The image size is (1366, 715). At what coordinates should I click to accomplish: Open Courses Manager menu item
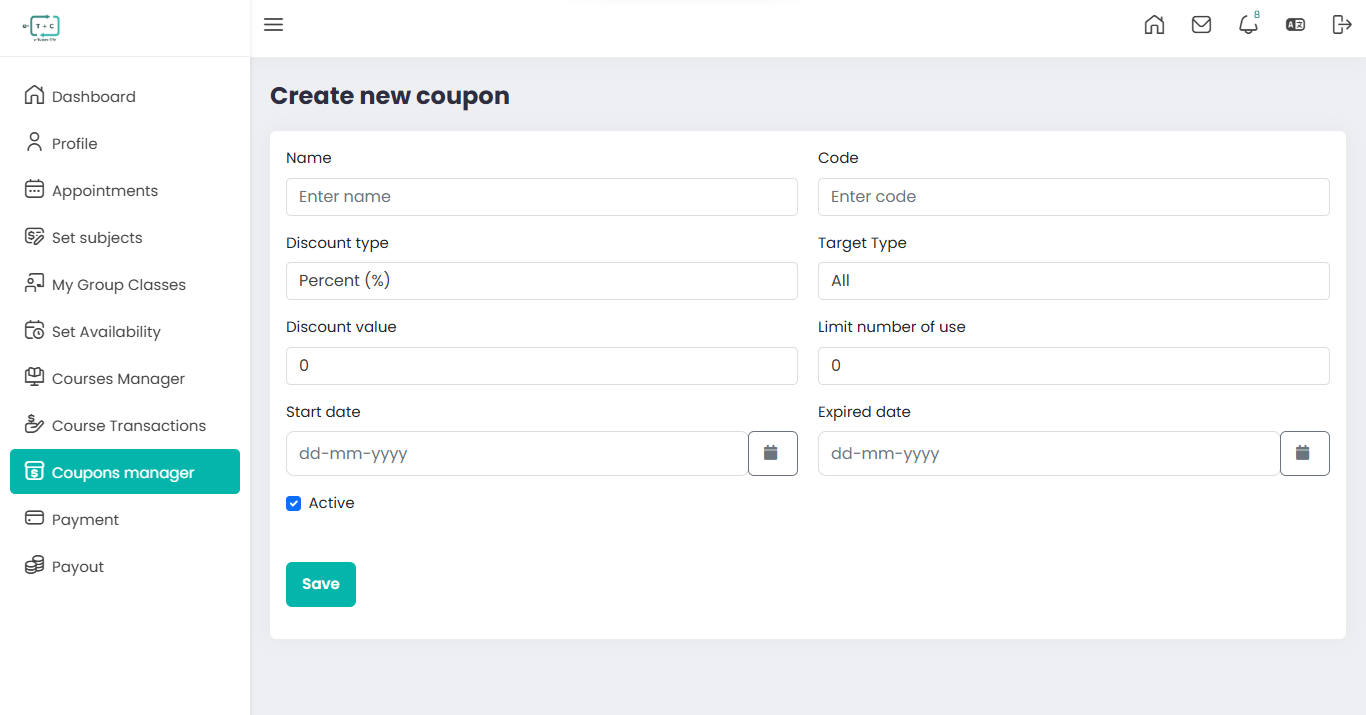(125, 378)
